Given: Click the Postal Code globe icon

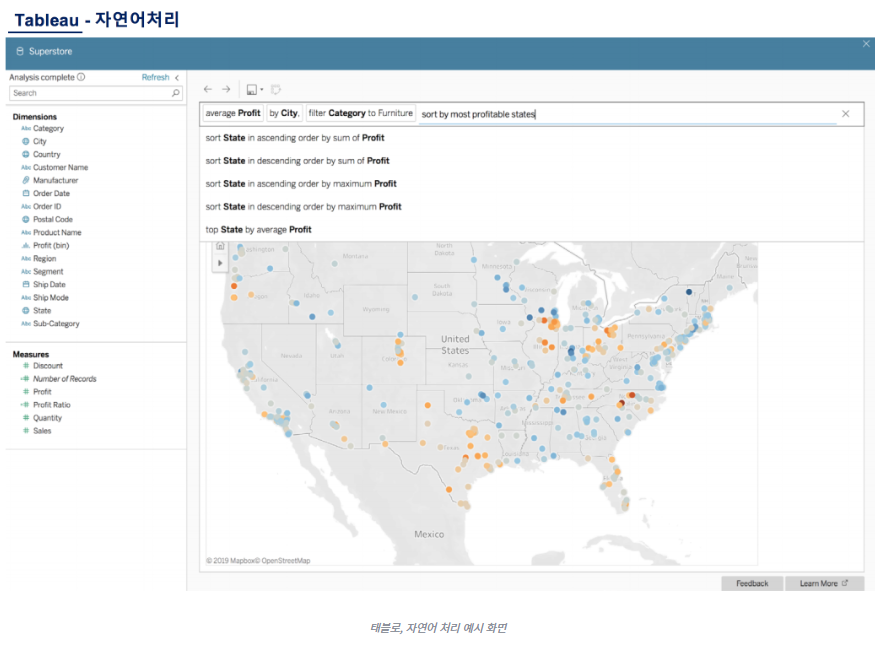Looking at the screenshot, I should click(x=26, y=220).
